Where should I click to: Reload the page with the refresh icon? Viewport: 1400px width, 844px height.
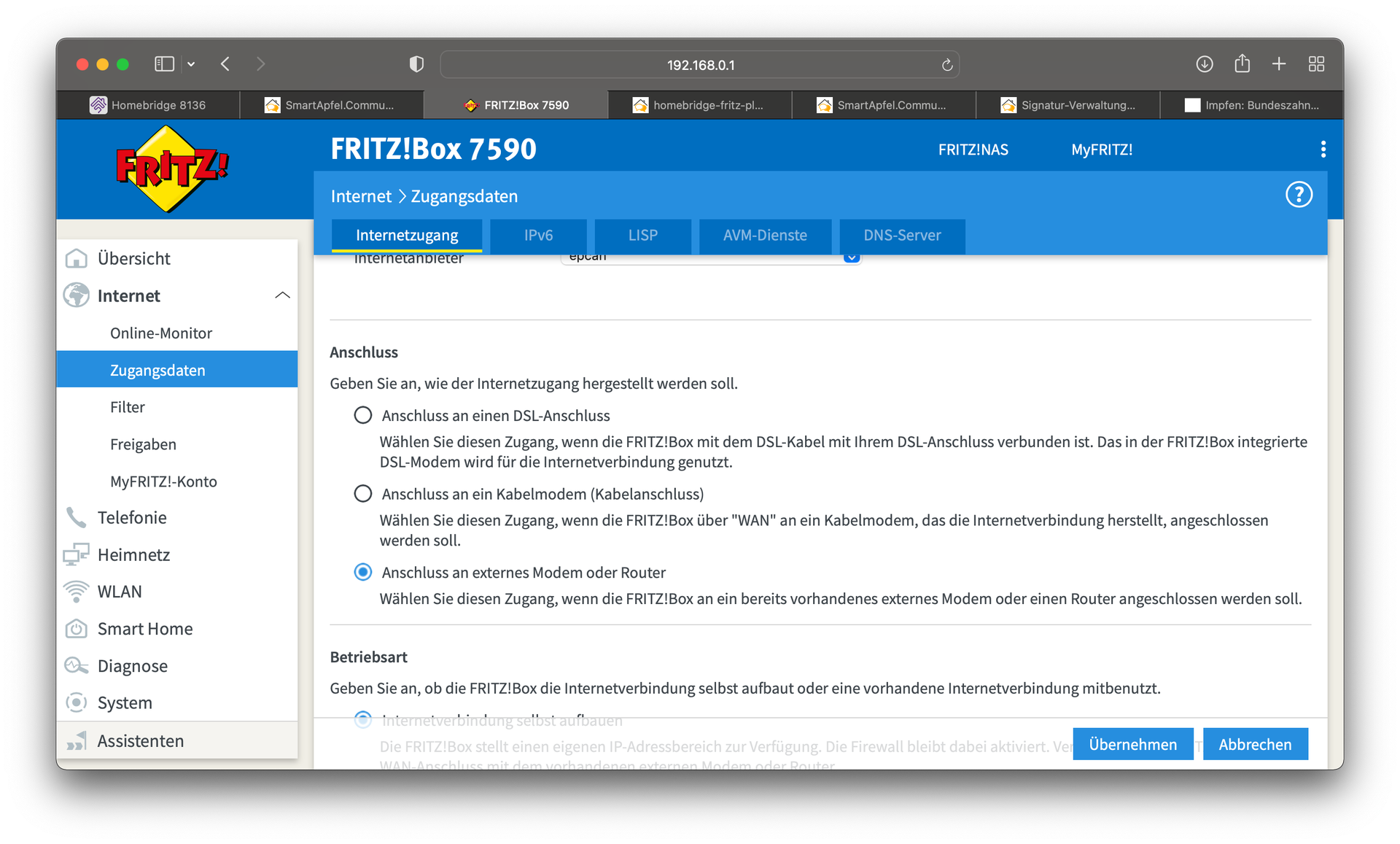[947, 65]
